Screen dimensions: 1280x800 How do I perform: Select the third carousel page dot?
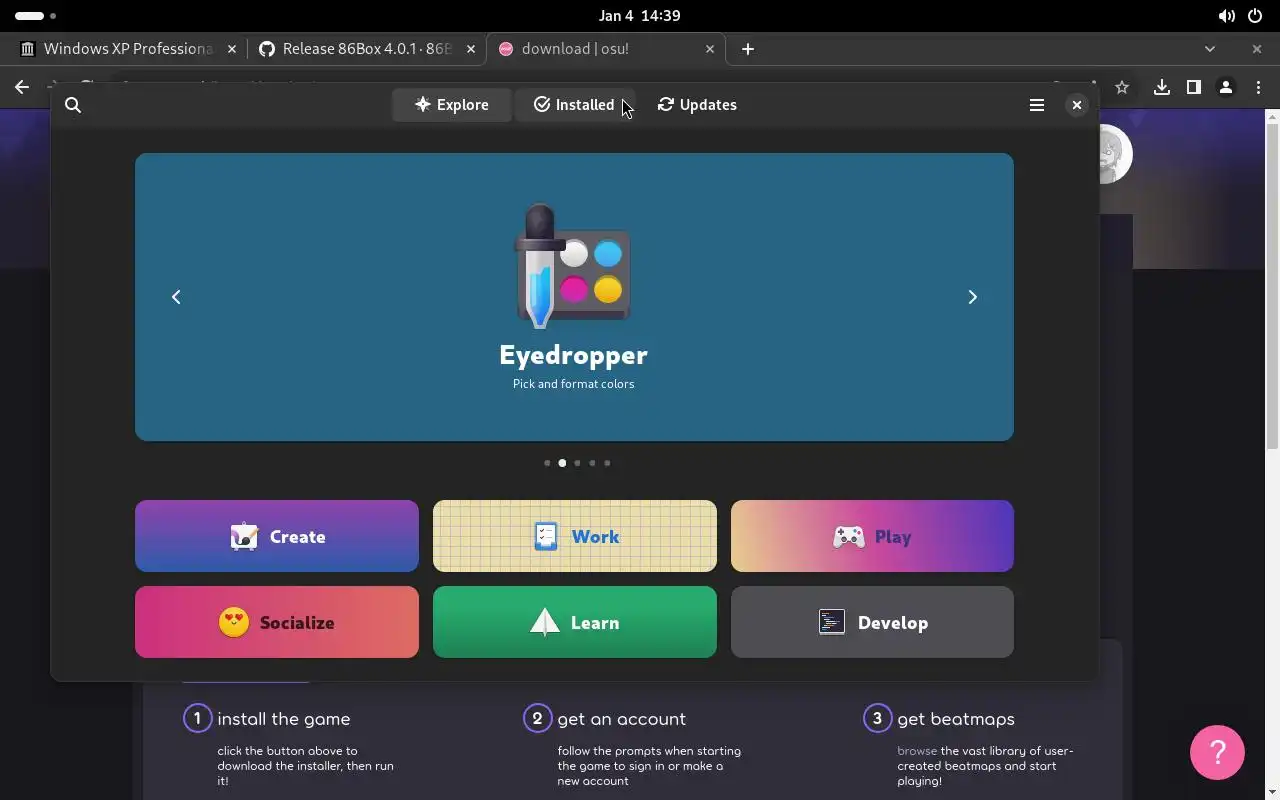(x=577, y=463)
